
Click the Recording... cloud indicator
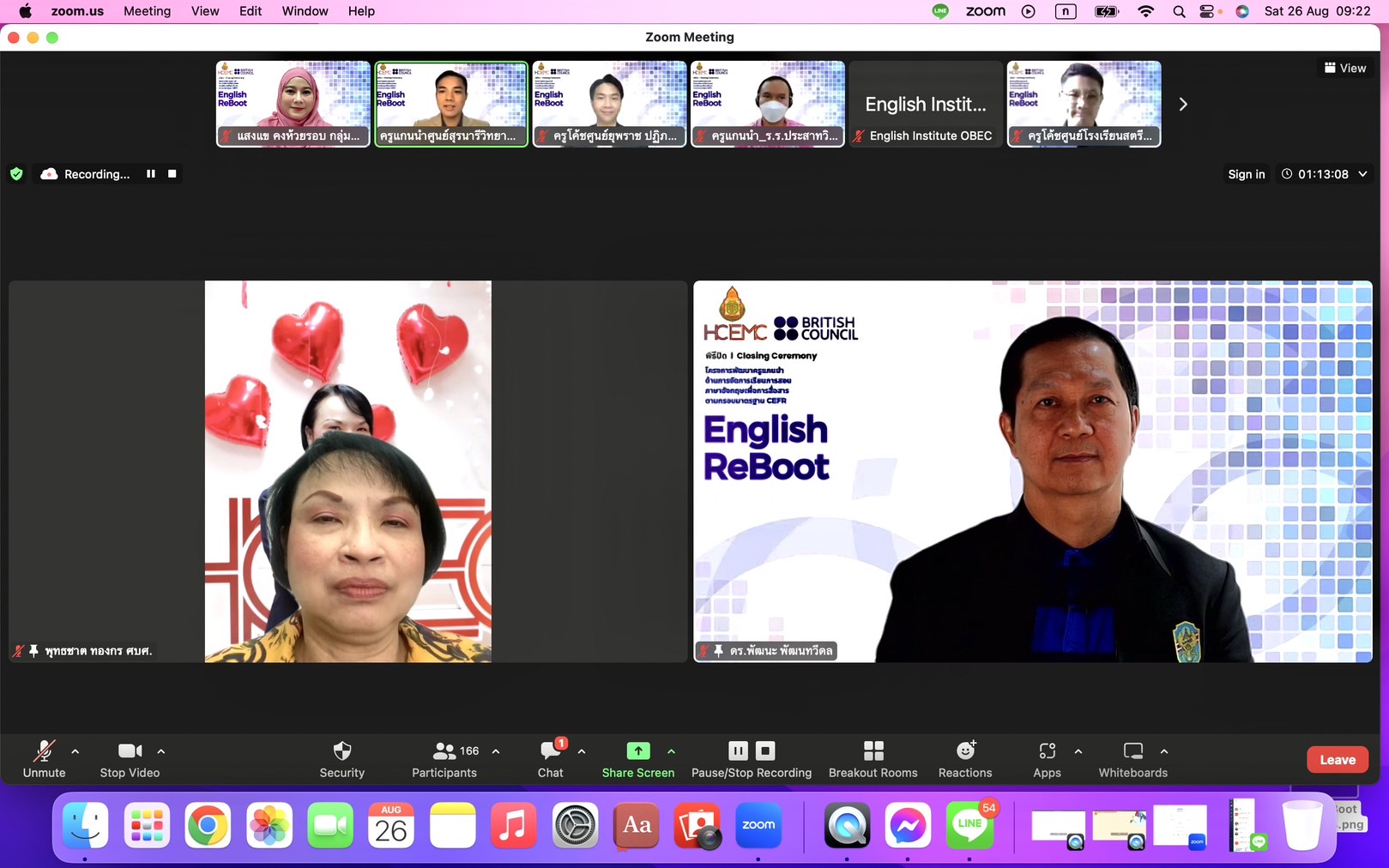85,174
